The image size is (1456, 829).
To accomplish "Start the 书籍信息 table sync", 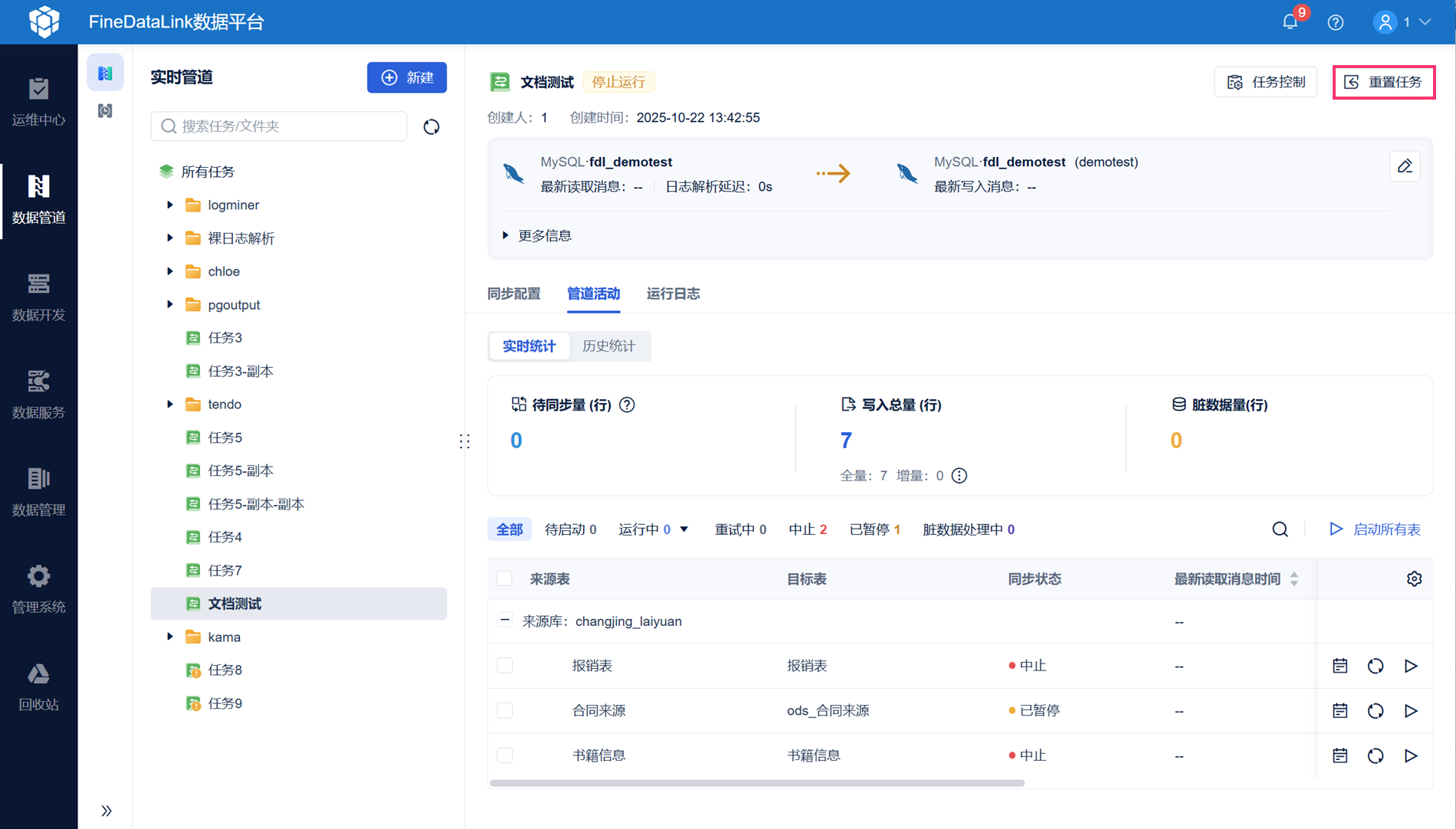I will coord(1411,755).
